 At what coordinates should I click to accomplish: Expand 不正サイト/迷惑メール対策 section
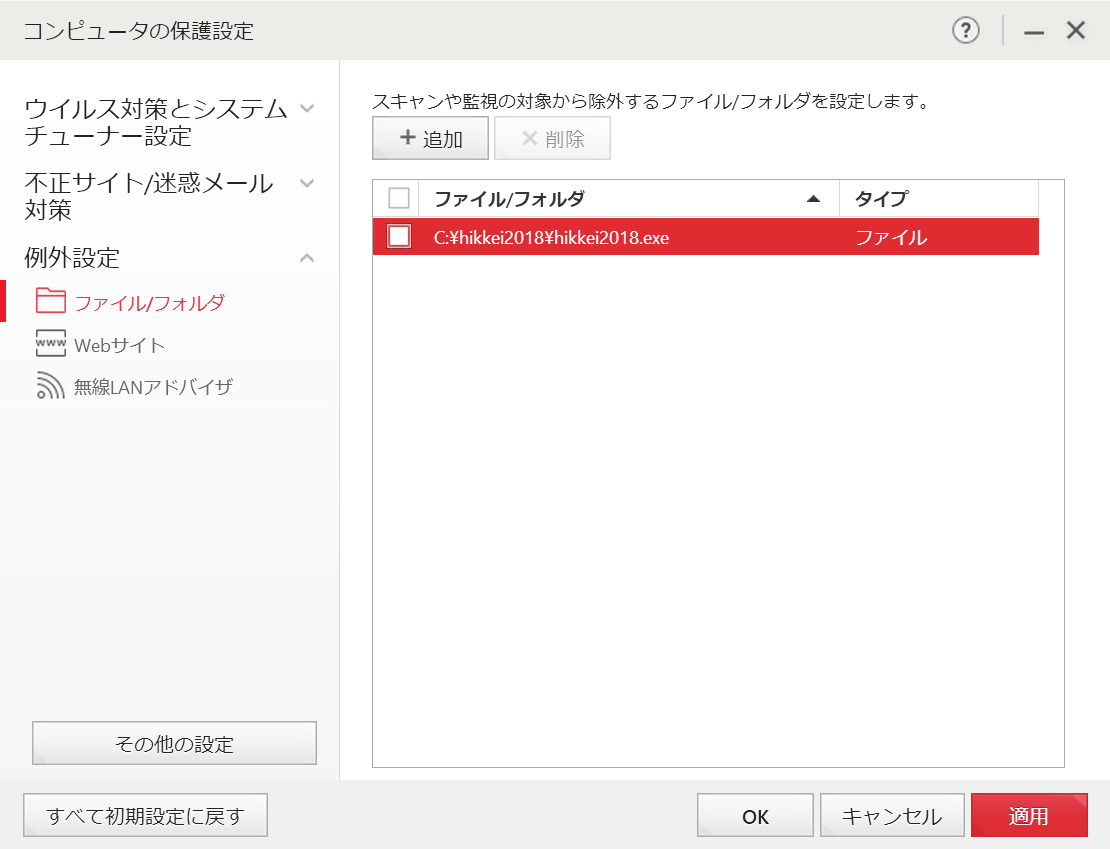point(308,183)
